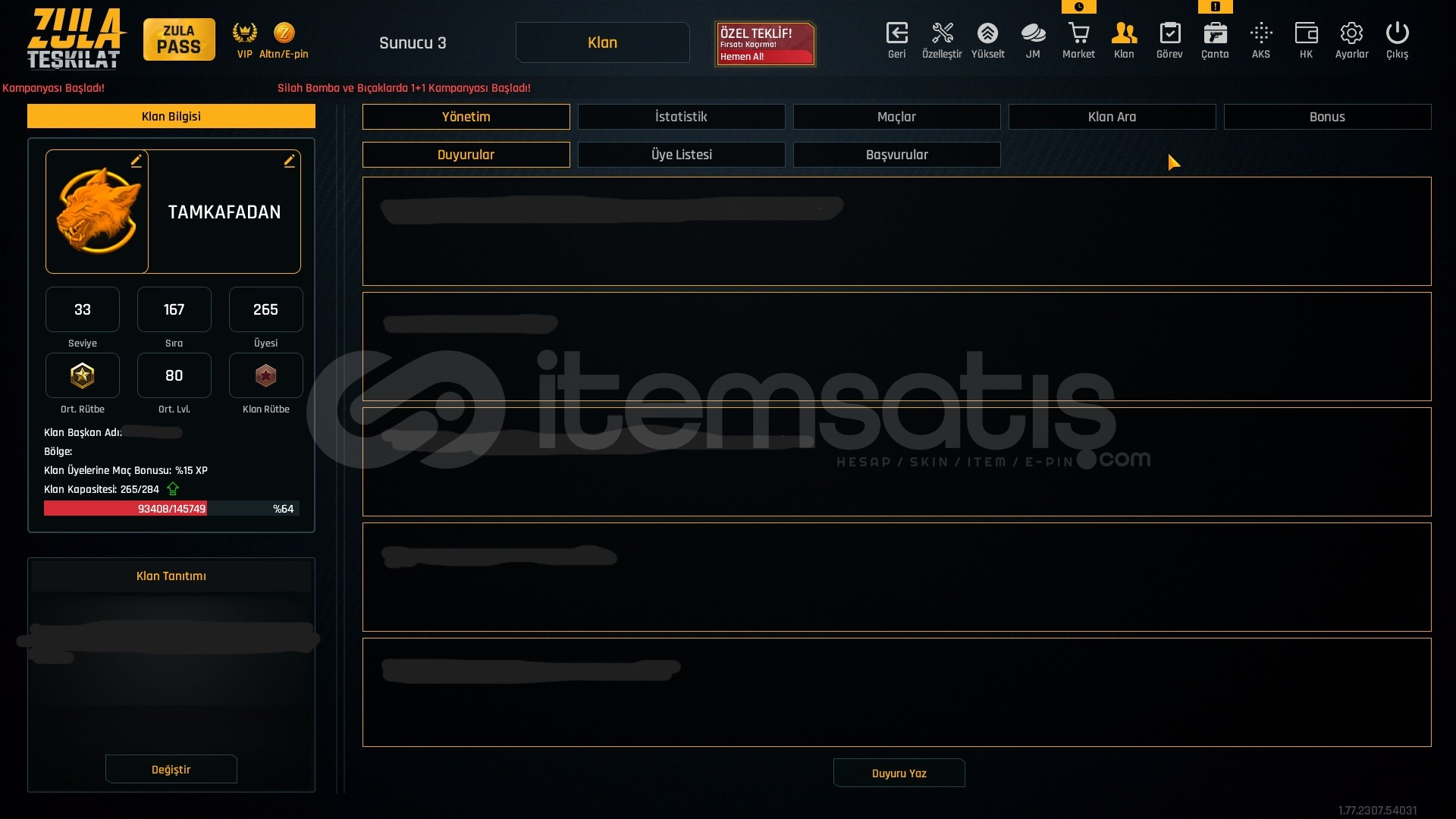
Task: Click the Ort. Rütbe star badge icon
Action: (x=83, y=375)
